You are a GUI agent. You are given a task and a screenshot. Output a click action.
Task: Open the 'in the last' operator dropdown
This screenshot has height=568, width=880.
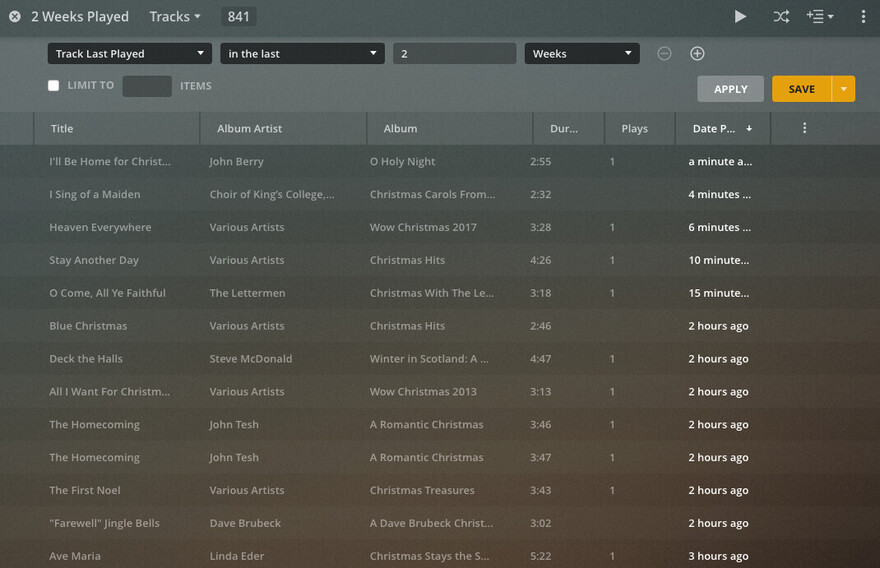(302, 53)
